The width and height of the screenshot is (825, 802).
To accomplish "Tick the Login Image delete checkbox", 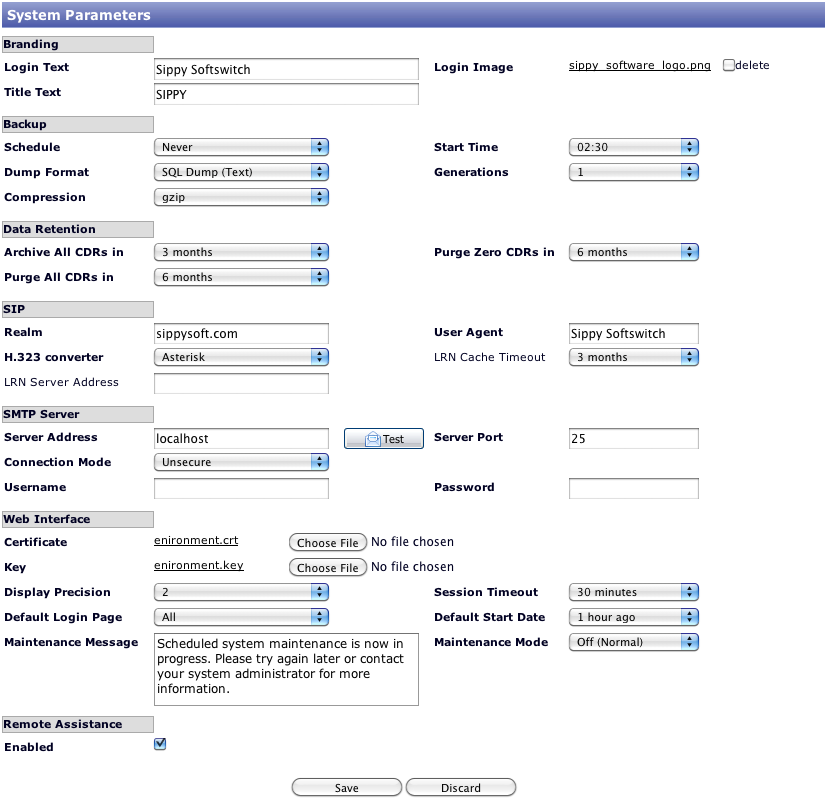I will pyautogui.click(x=729, y=65).
